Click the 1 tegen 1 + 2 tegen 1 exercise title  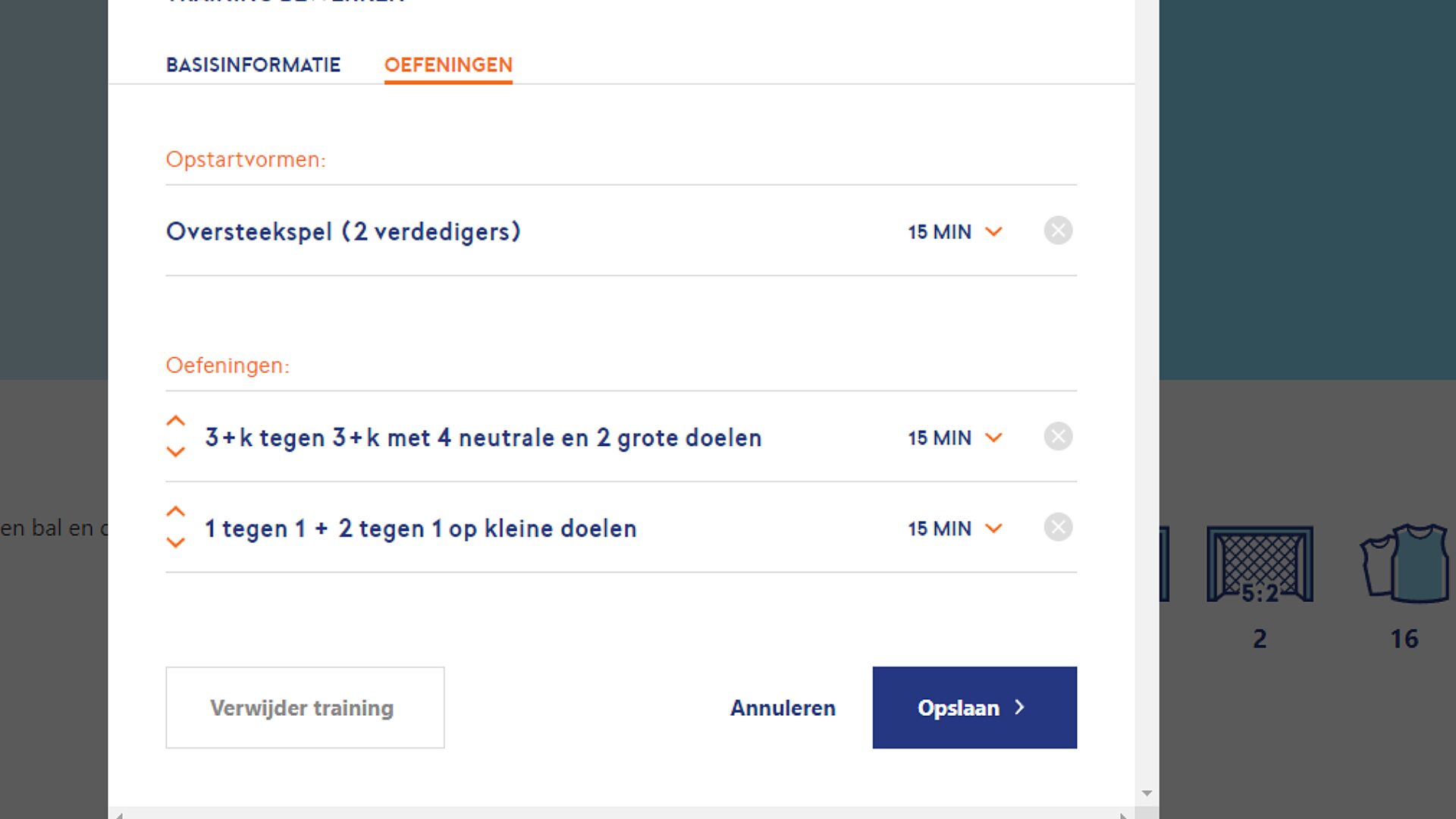[420, 529]
